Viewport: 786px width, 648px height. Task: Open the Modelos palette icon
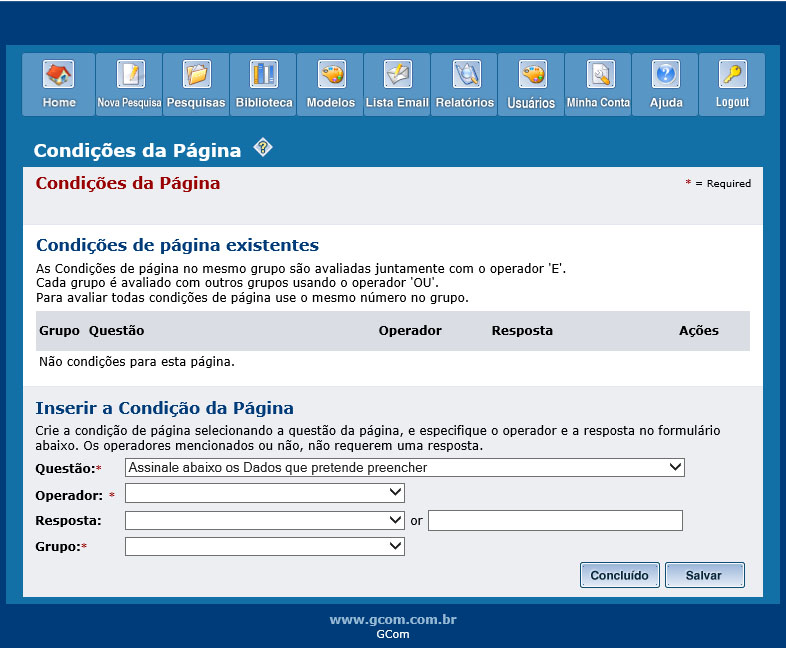pos(331,75)
